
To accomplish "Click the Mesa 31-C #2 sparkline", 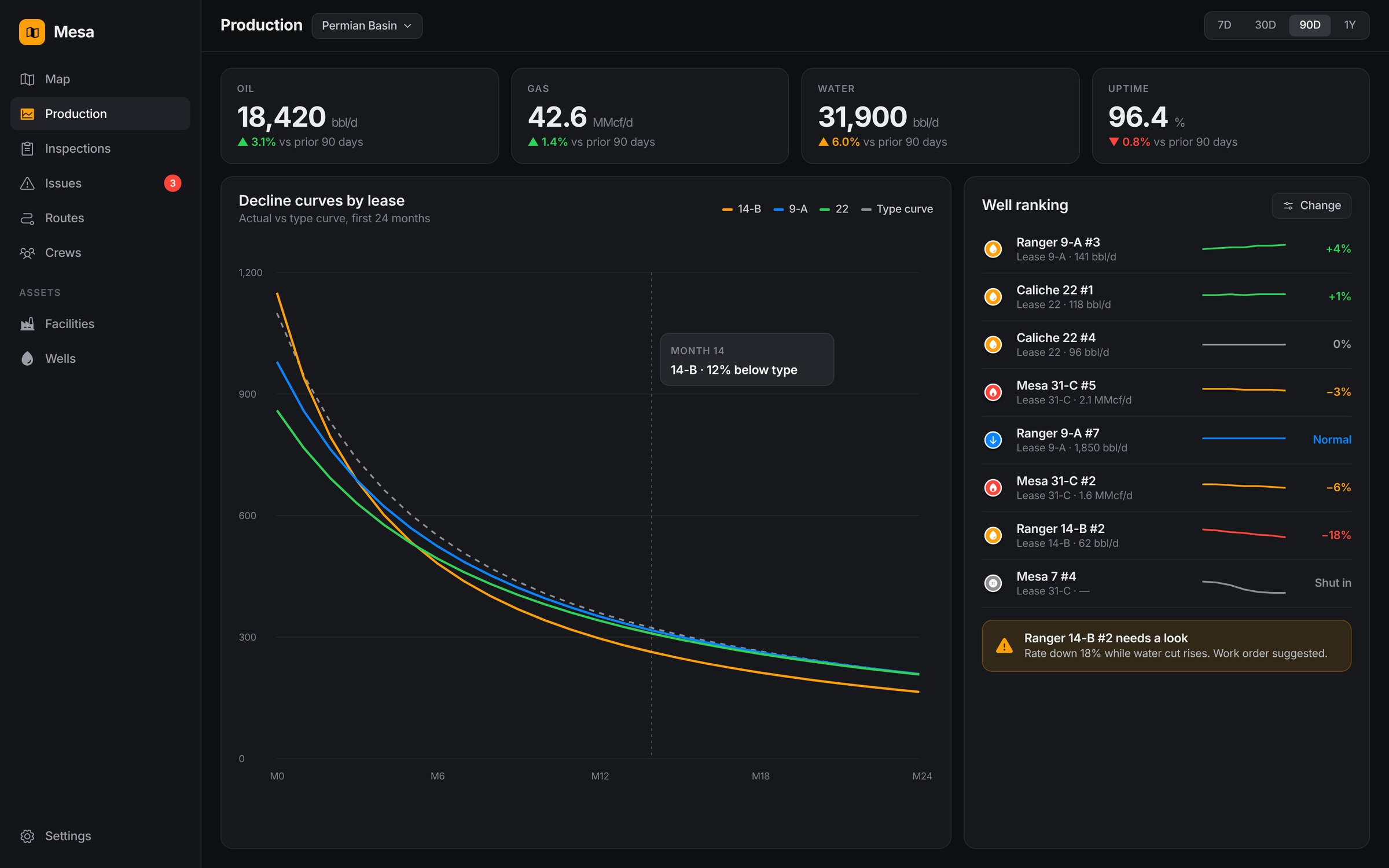I will tap(1244, 486).
